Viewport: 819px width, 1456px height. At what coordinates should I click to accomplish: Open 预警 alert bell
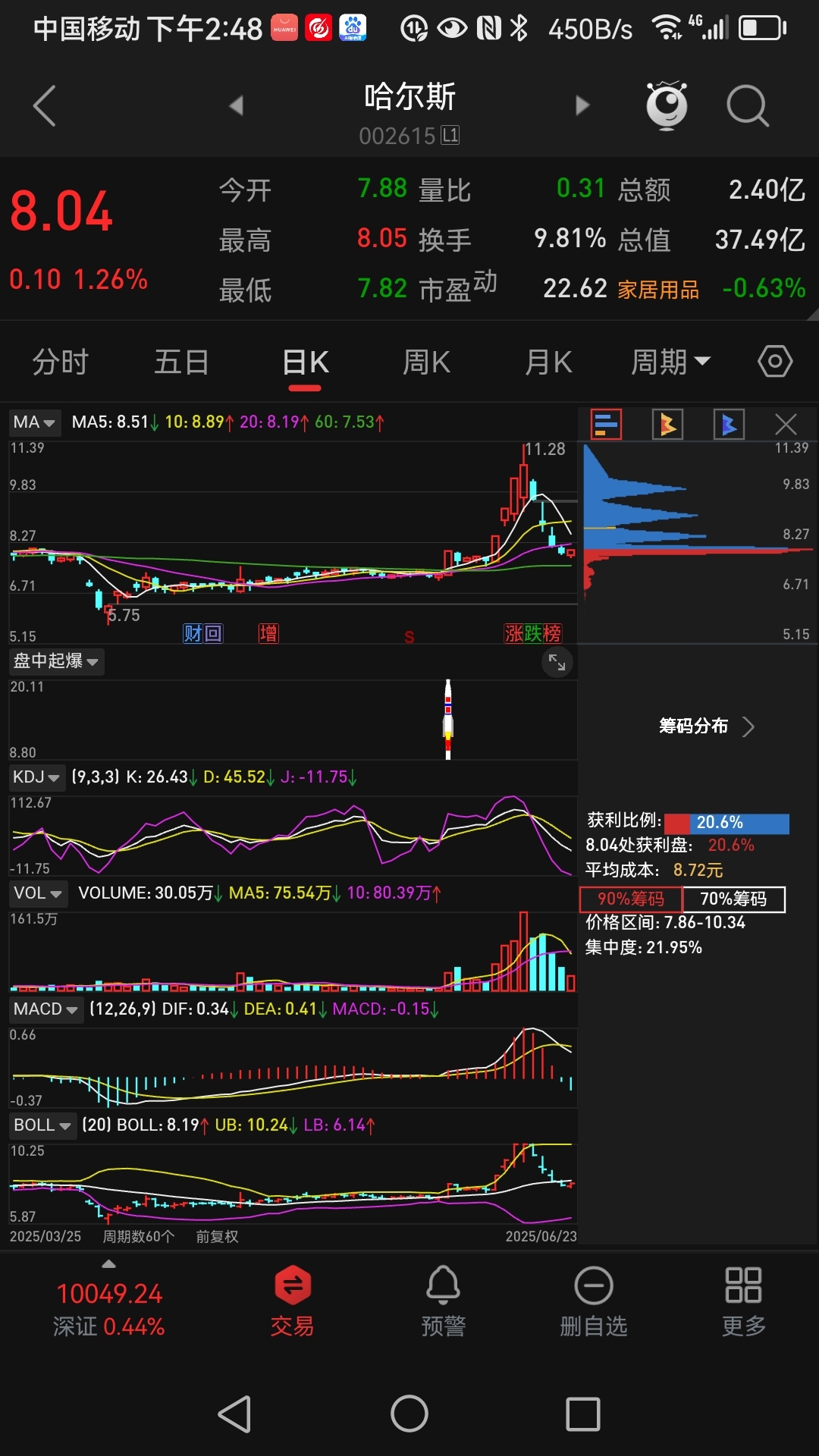(443, 1301)
